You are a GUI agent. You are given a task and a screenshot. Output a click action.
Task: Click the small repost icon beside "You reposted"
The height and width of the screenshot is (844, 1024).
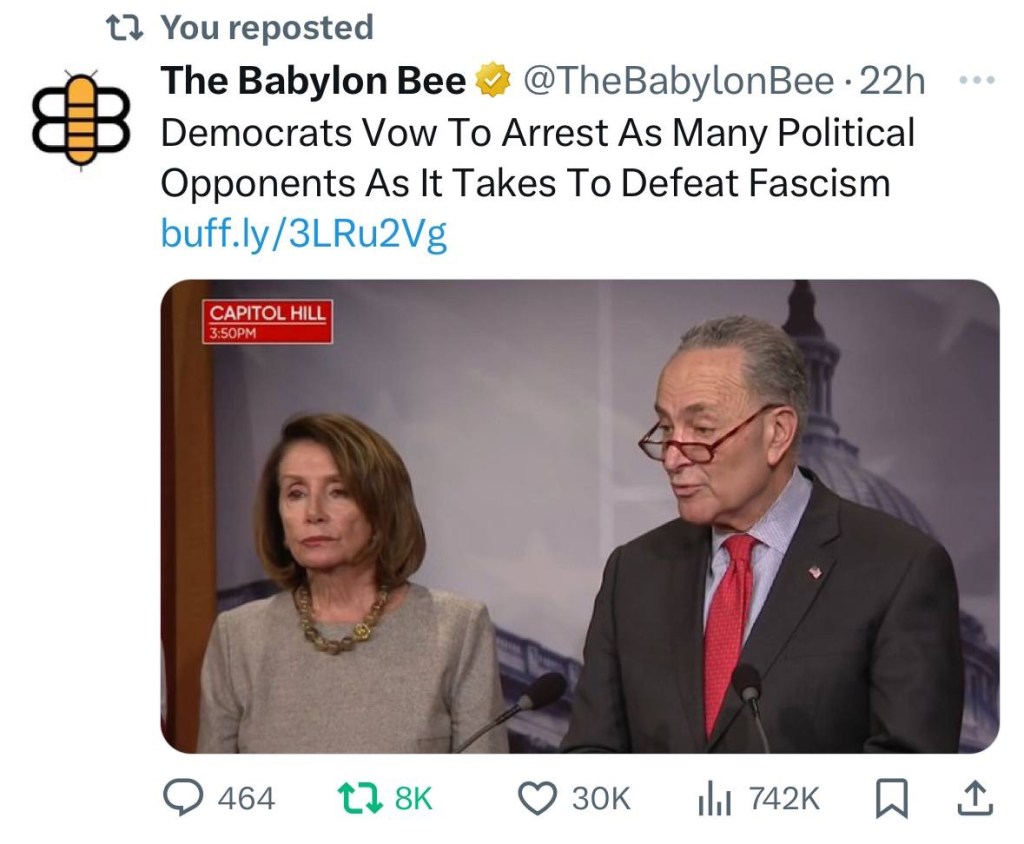coord(123,27)
